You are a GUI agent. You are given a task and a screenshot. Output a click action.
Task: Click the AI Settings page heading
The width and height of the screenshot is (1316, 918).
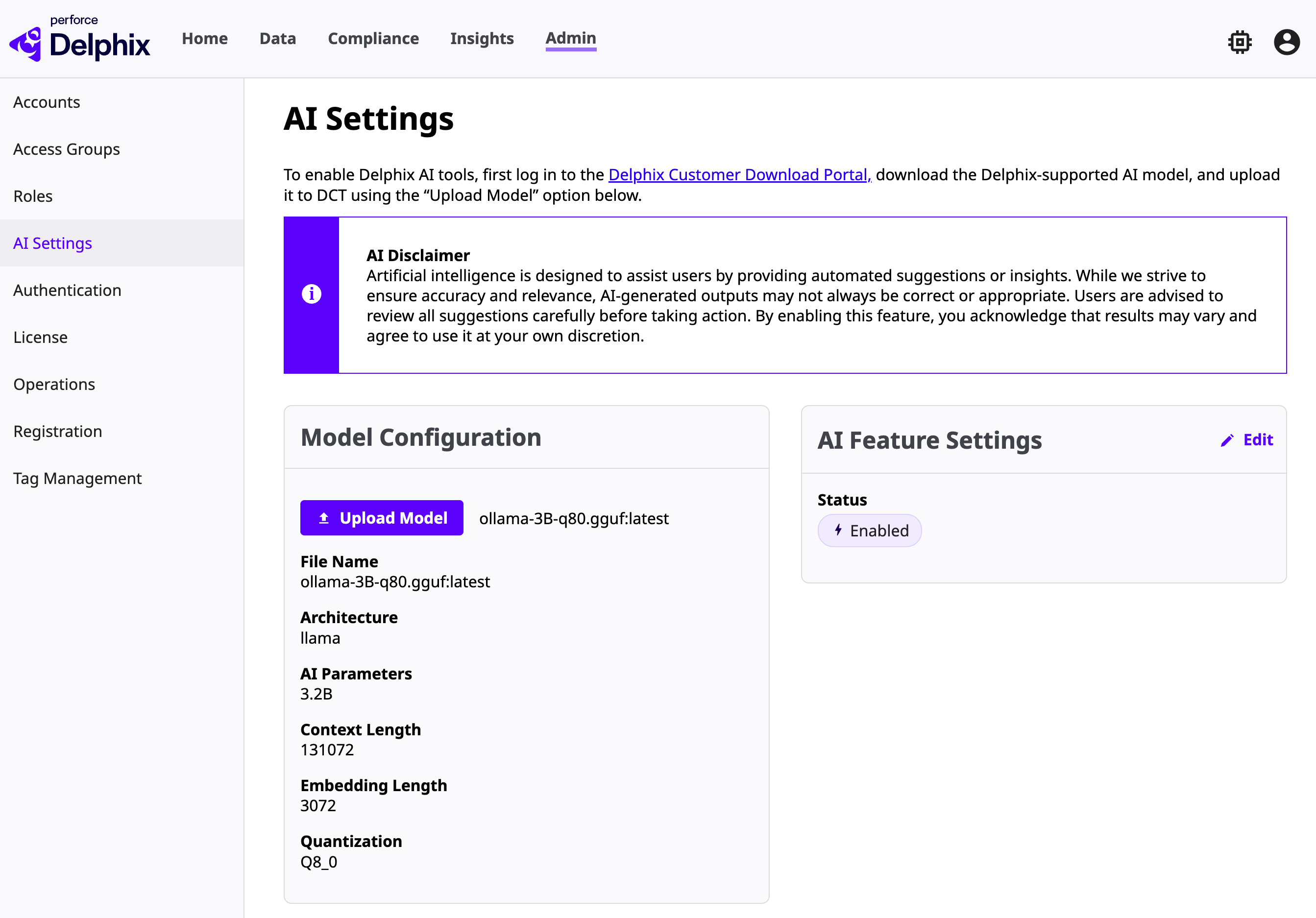pos(368,119)
